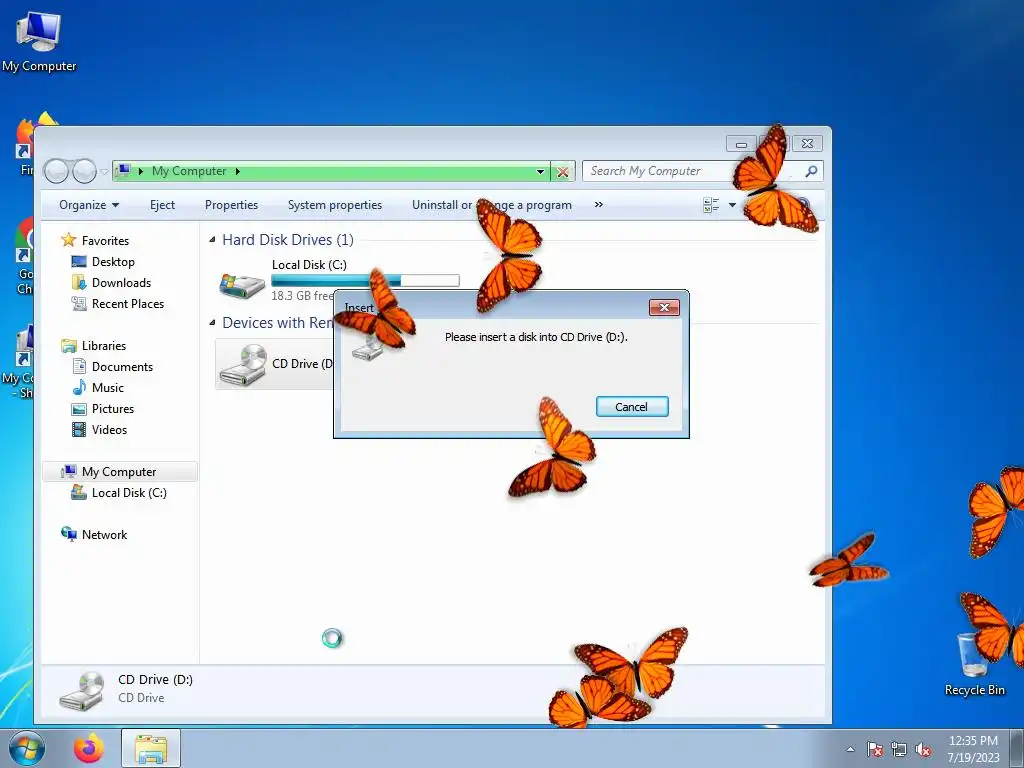This screenshot has height=768, width=1024.
Task: Select Local Disk (C:) in the navigation pane
Action: 129,493
